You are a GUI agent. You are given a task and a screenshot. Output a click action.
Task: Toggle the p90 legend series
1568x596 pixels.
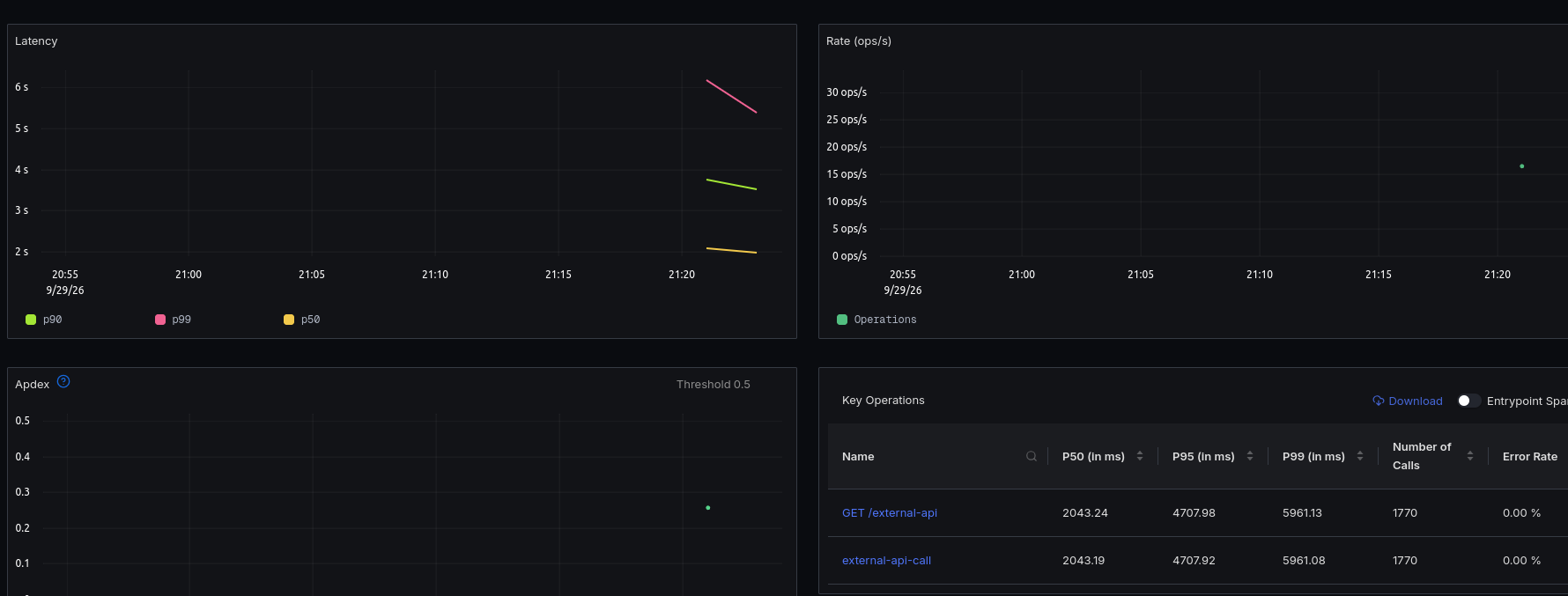click(x=44, y=320)
